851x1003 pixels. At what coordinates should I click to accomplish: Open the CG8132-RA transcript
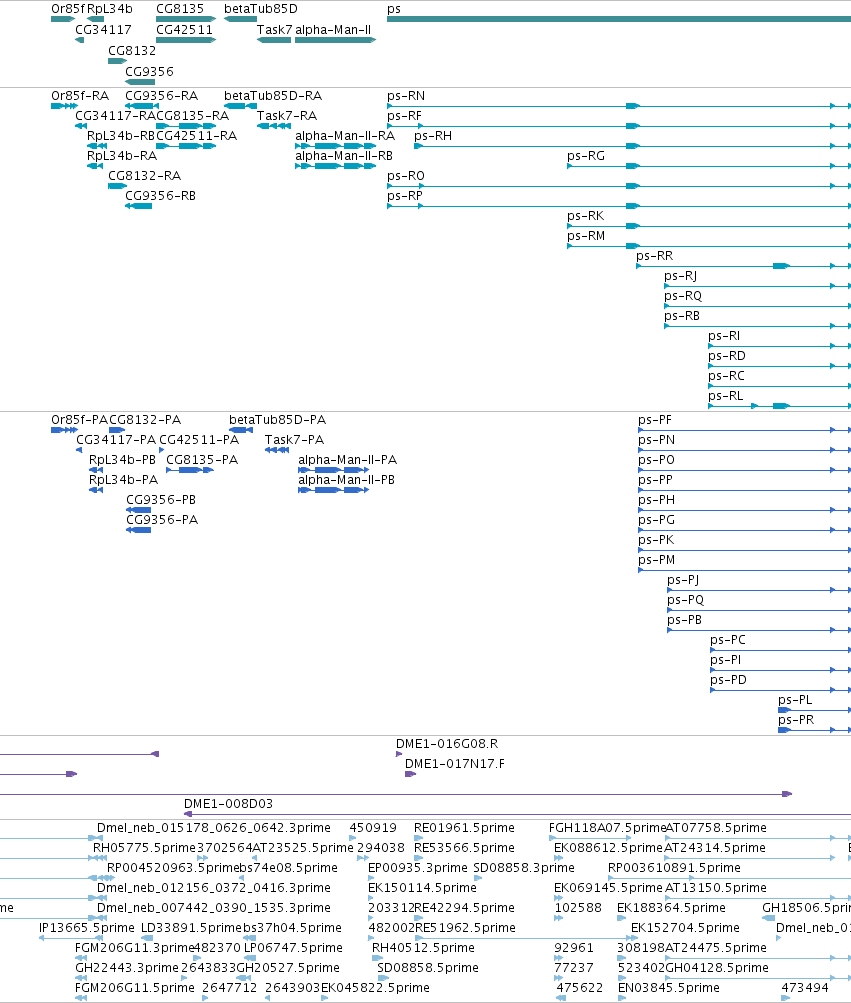145,176
